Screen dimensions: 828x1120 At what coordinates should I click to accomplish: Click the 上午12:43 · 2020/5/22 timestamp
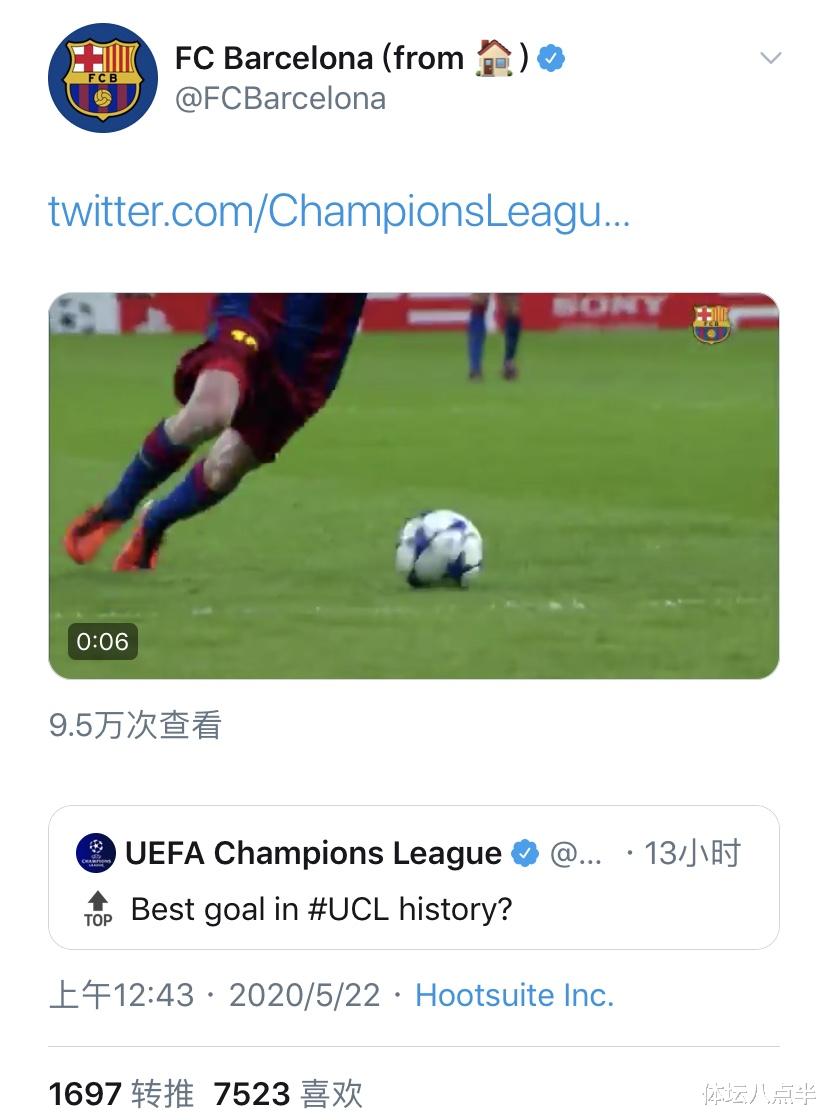pyautogui.click(x=215, y=995)
